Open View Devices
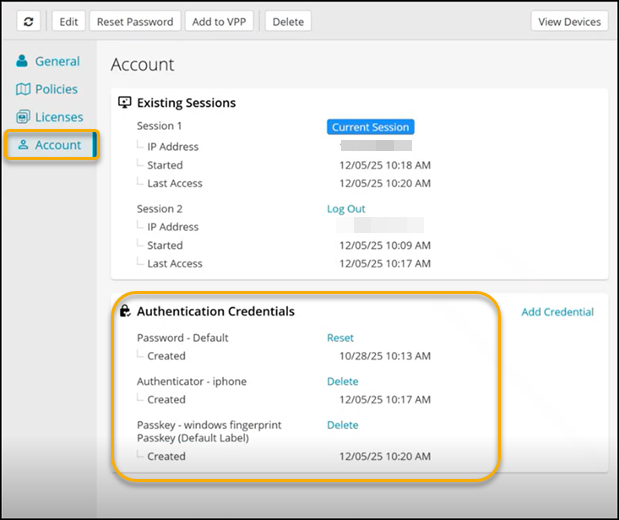 tap(569, 21)
